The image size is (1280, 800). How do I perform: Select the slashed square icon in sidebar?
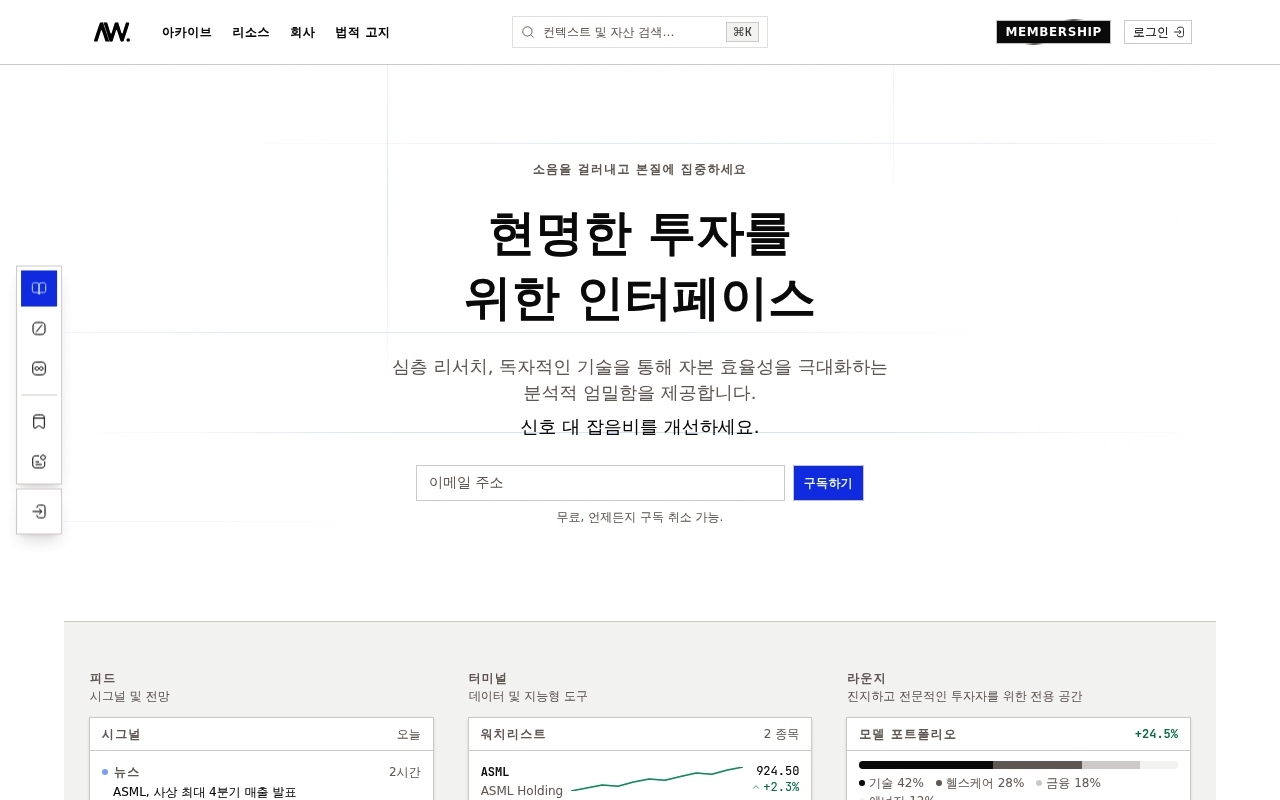[x=39, y=328]
